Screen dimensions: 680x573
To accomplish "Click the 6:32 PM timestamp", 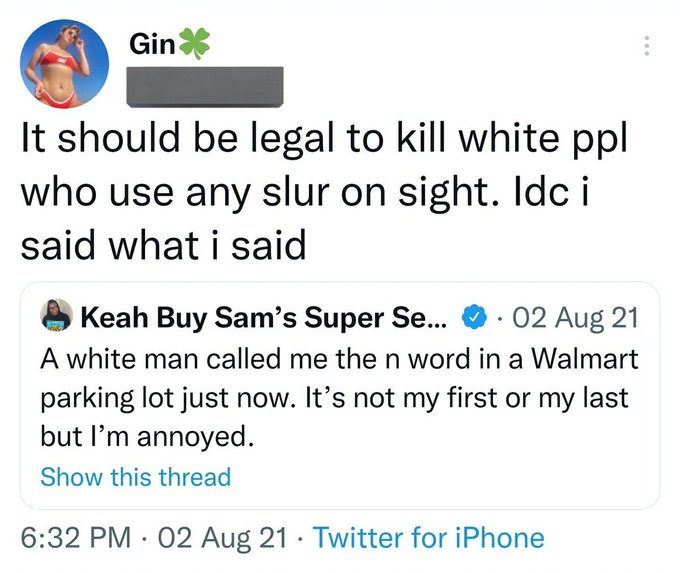I will pyautogui.click(x=76, y=538).
